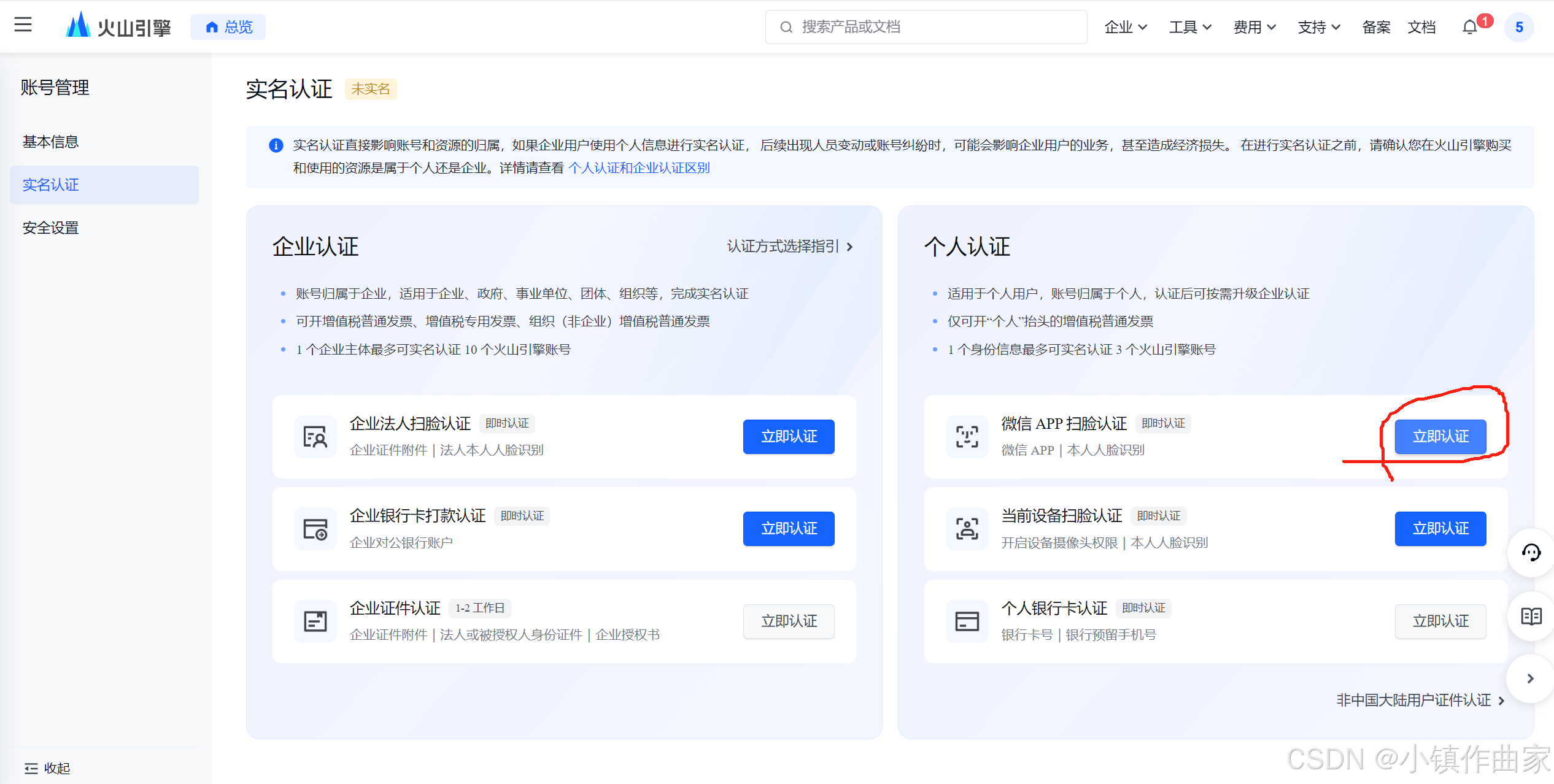The height and width of the screenshot is (784, 1554).
Task: Open the hamburger navigation menu
Action: coord(23,25)
